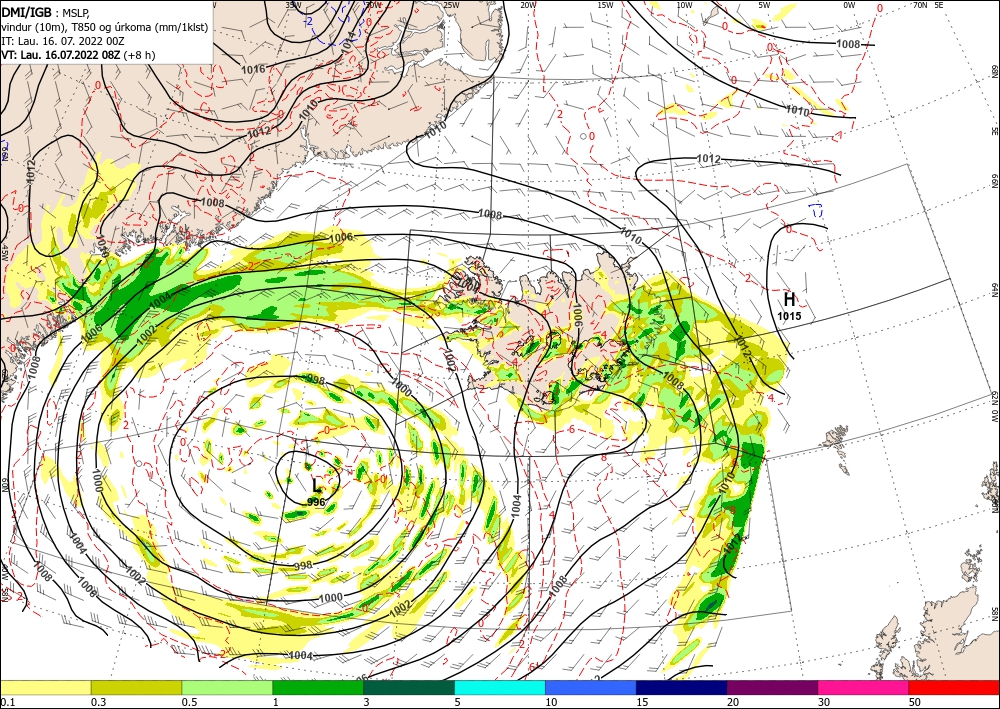This screenshot has height=709, width=1000.
Task: Select the dark green 3–5 legend swatch
Action: [409, 687]
